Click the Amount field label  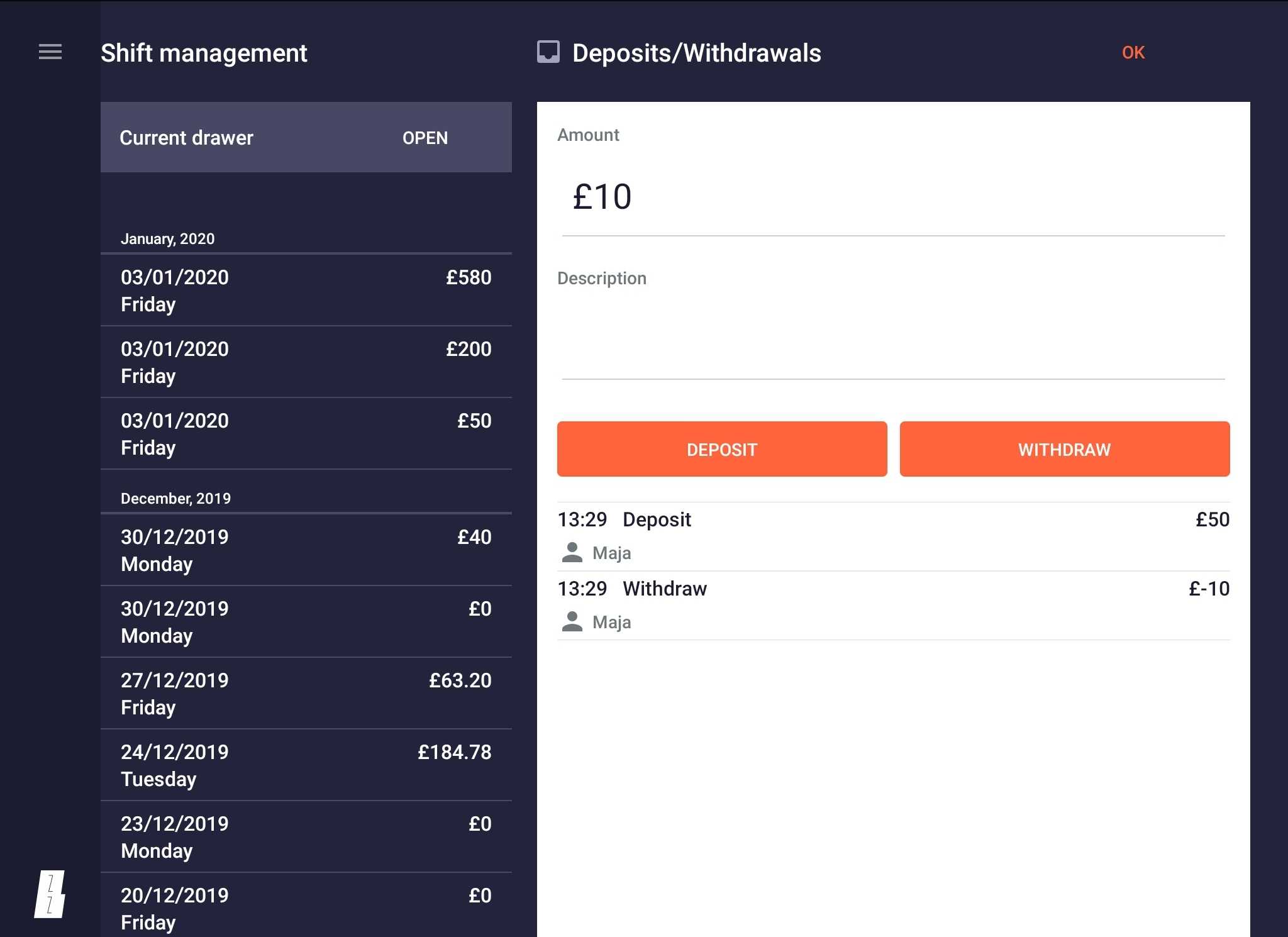pos(588,135)
